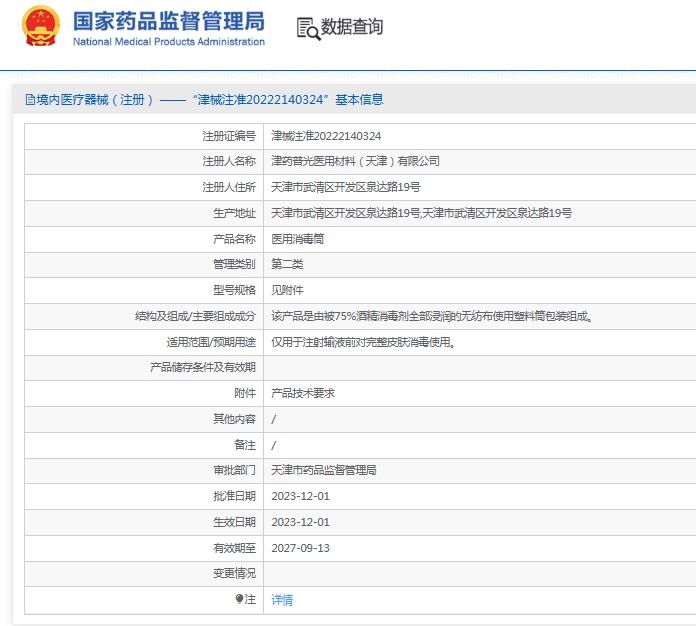Click the 仅用于注射输液前 intended use text
Screen dimensions: 696x626
coord(363,342)
